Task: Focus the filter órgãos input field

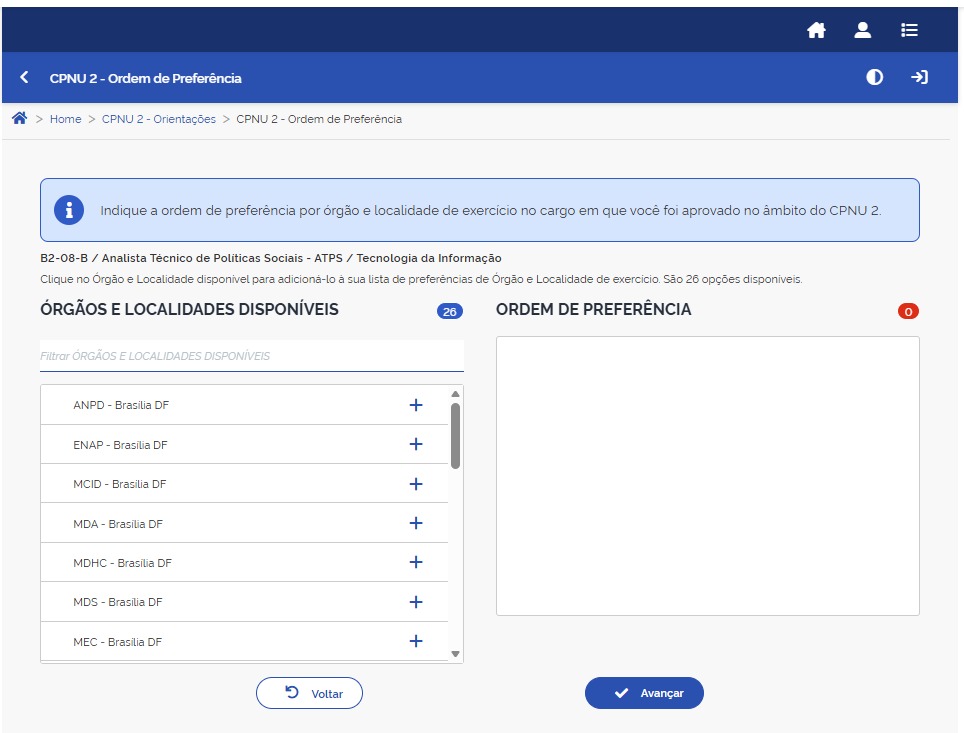Action: click(251, 356)
